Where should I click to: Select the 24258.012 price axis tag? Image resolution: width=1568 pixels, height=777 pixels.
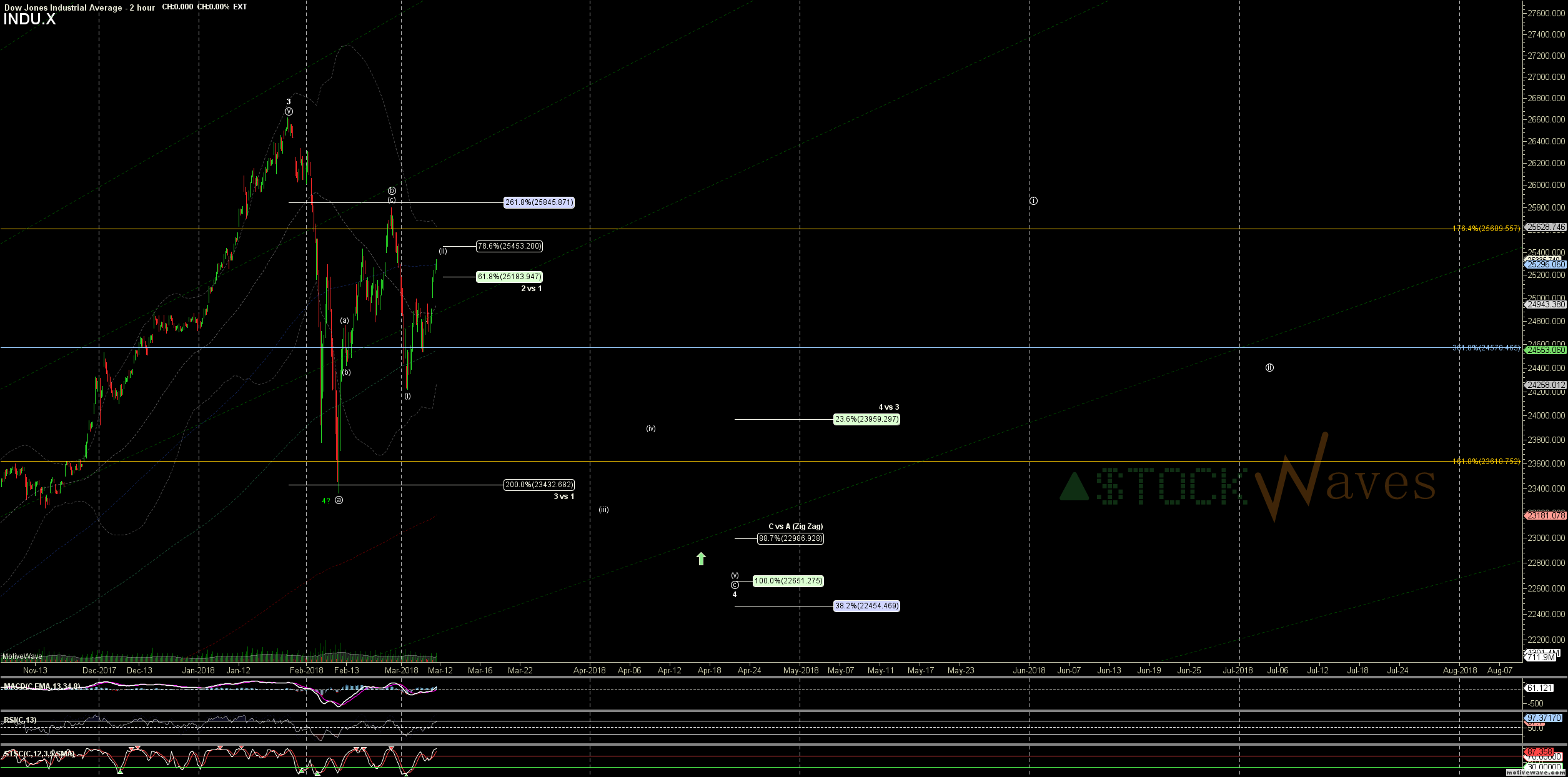pyautogui.click(x=1546, y=385)
